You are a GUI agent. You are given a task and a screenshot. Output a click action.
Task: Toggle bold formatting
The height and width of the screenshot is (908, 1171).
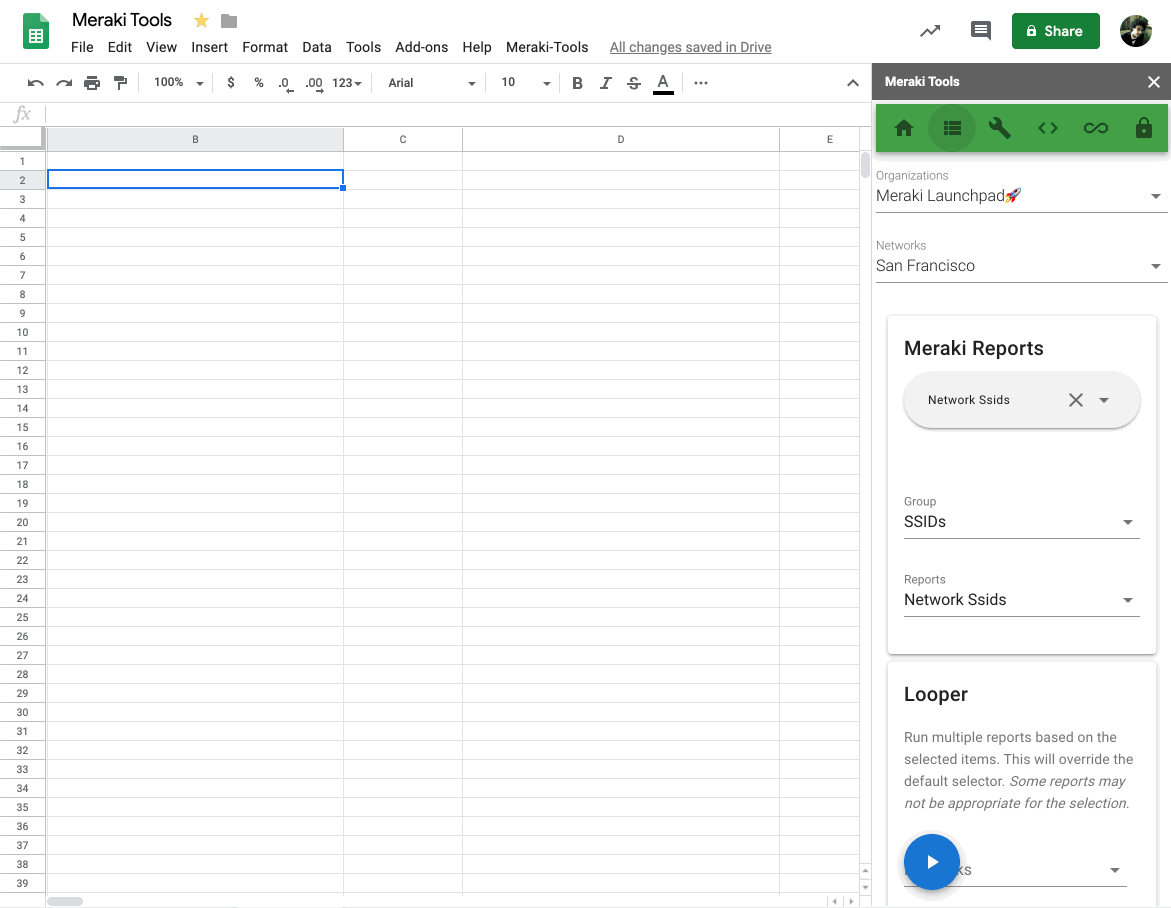tap(577, 83)
